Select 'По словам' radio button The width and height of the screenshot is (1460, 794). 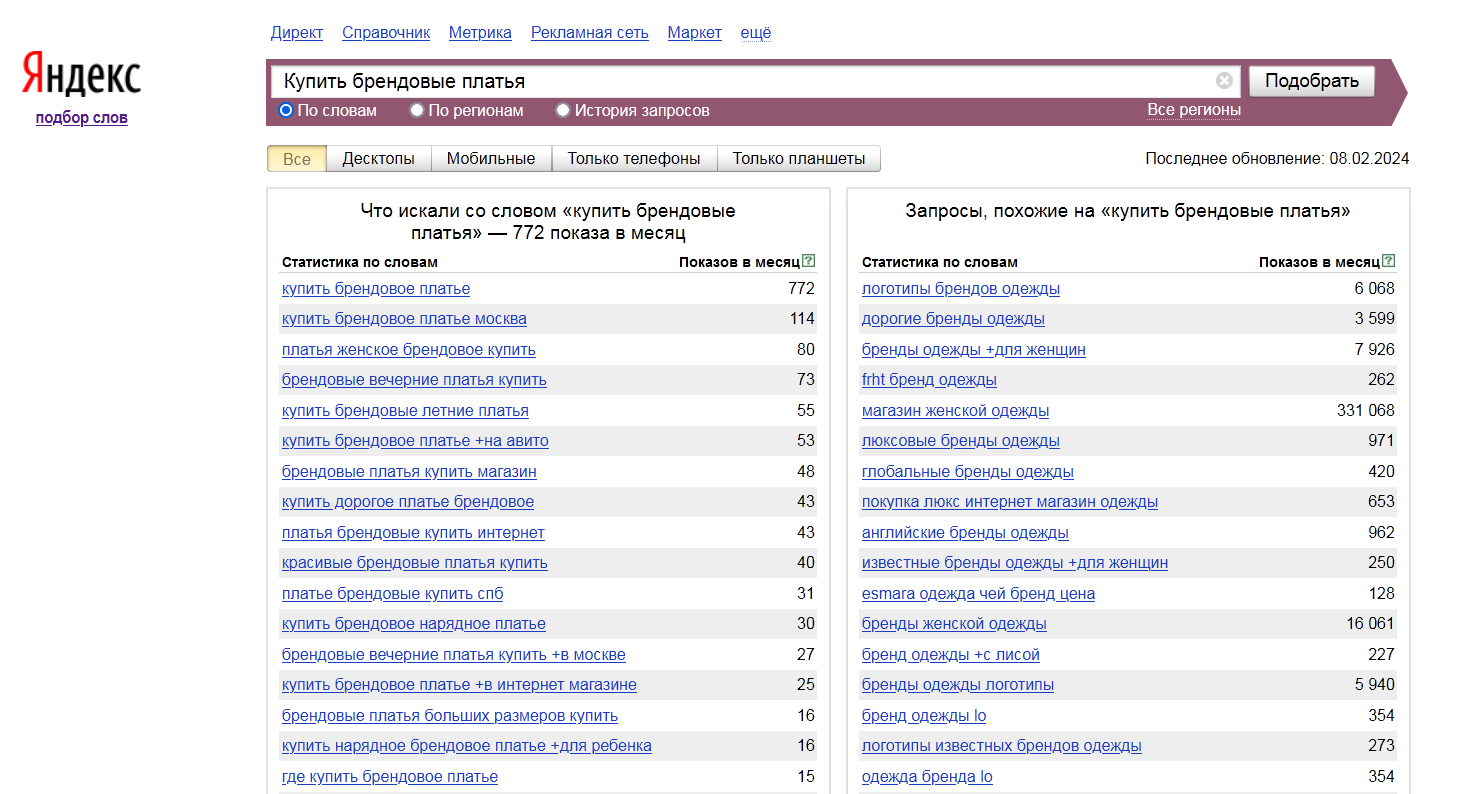pos(286,110)
